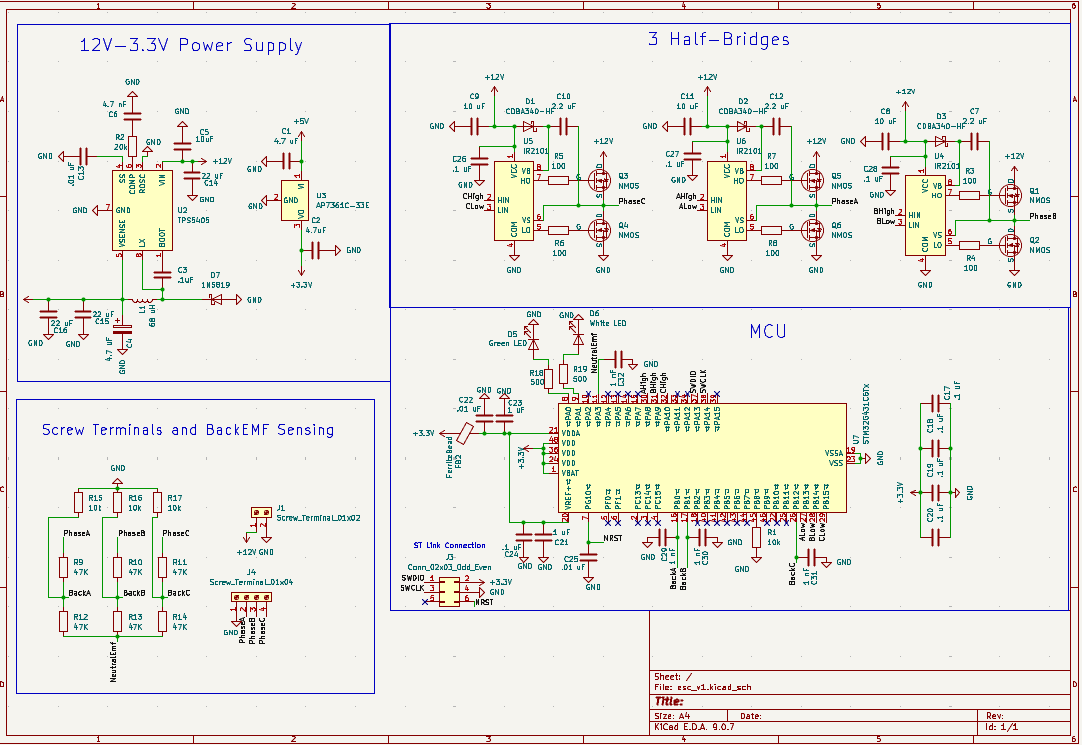Select capacitor C25 .01 uF symbol
This screenshot has width=1082, height=745.
[589, 557]
